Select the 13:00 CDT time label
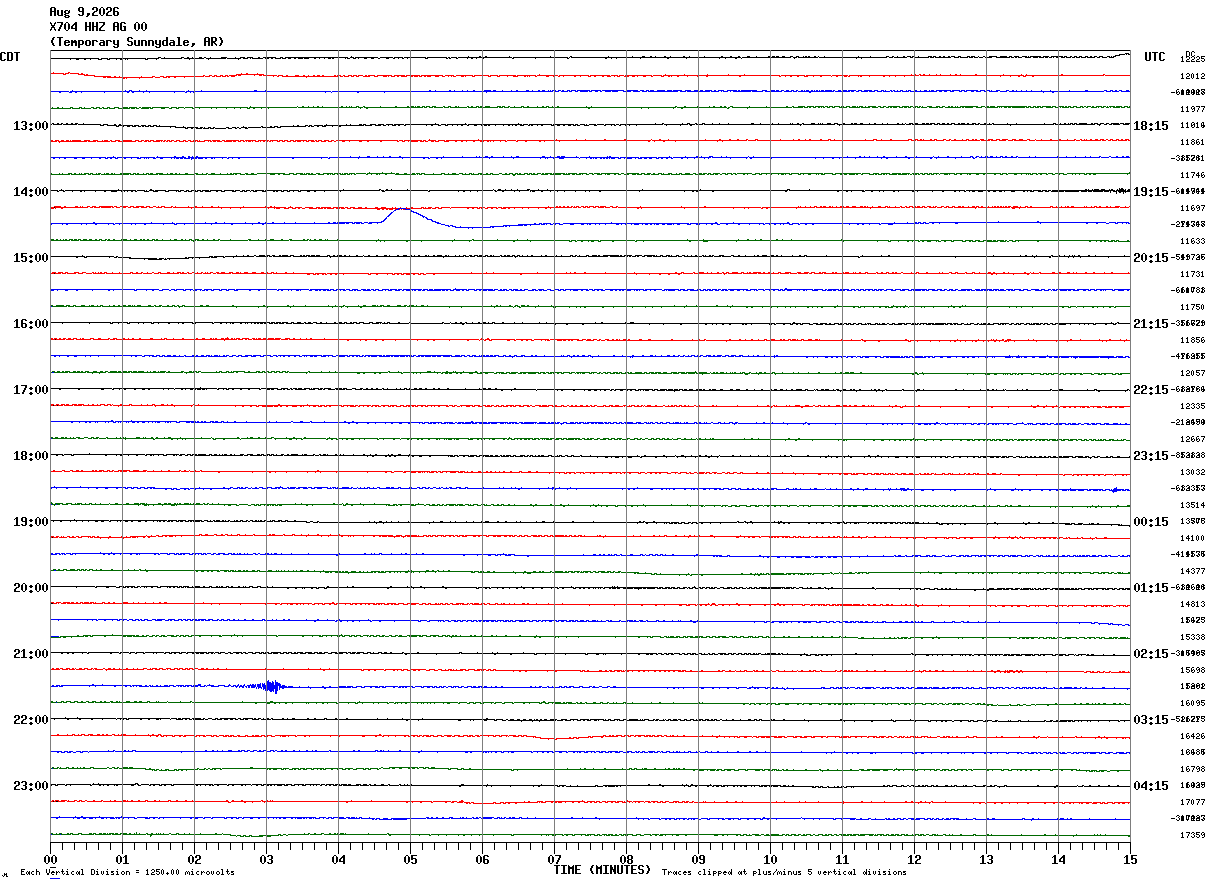Screen dimensions: 1210x886 pos(30,125)
